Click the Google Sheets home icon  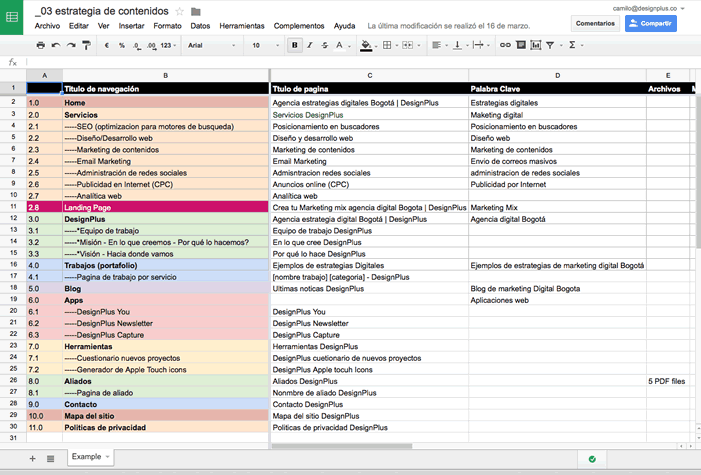[12, 17]
